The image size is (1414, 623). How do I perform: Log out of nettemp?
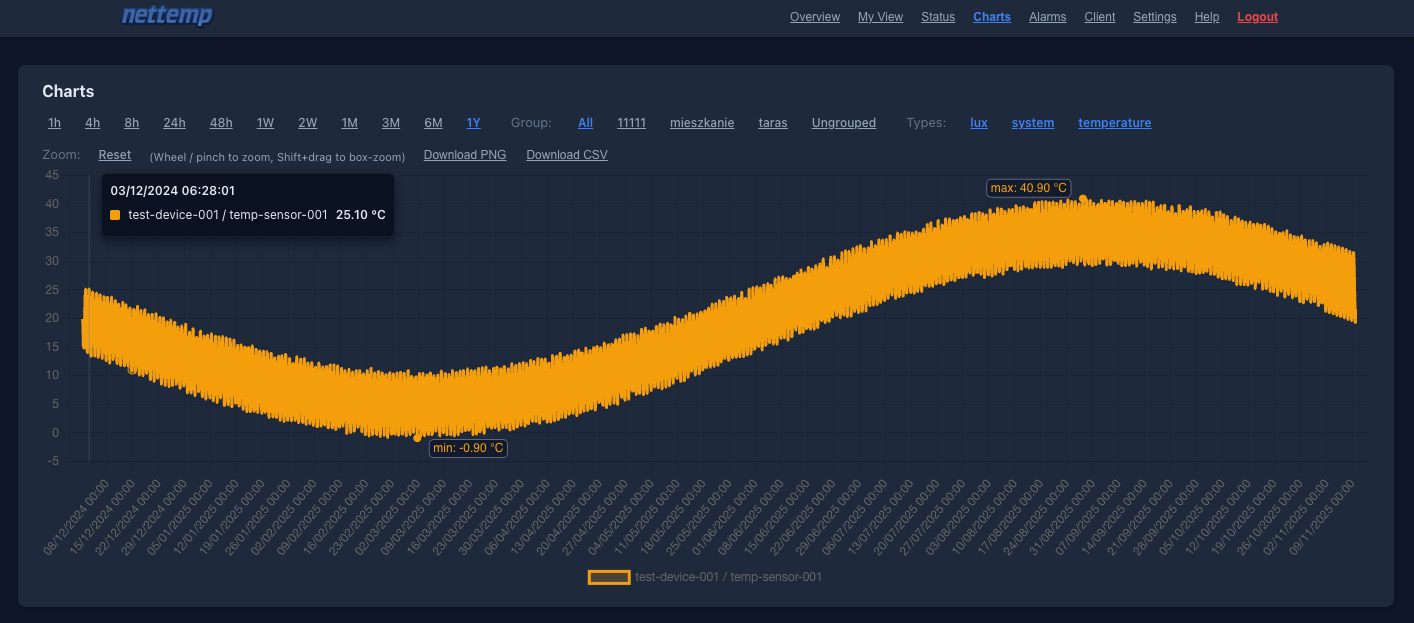pyautogui.click(x=1257, y=16)
